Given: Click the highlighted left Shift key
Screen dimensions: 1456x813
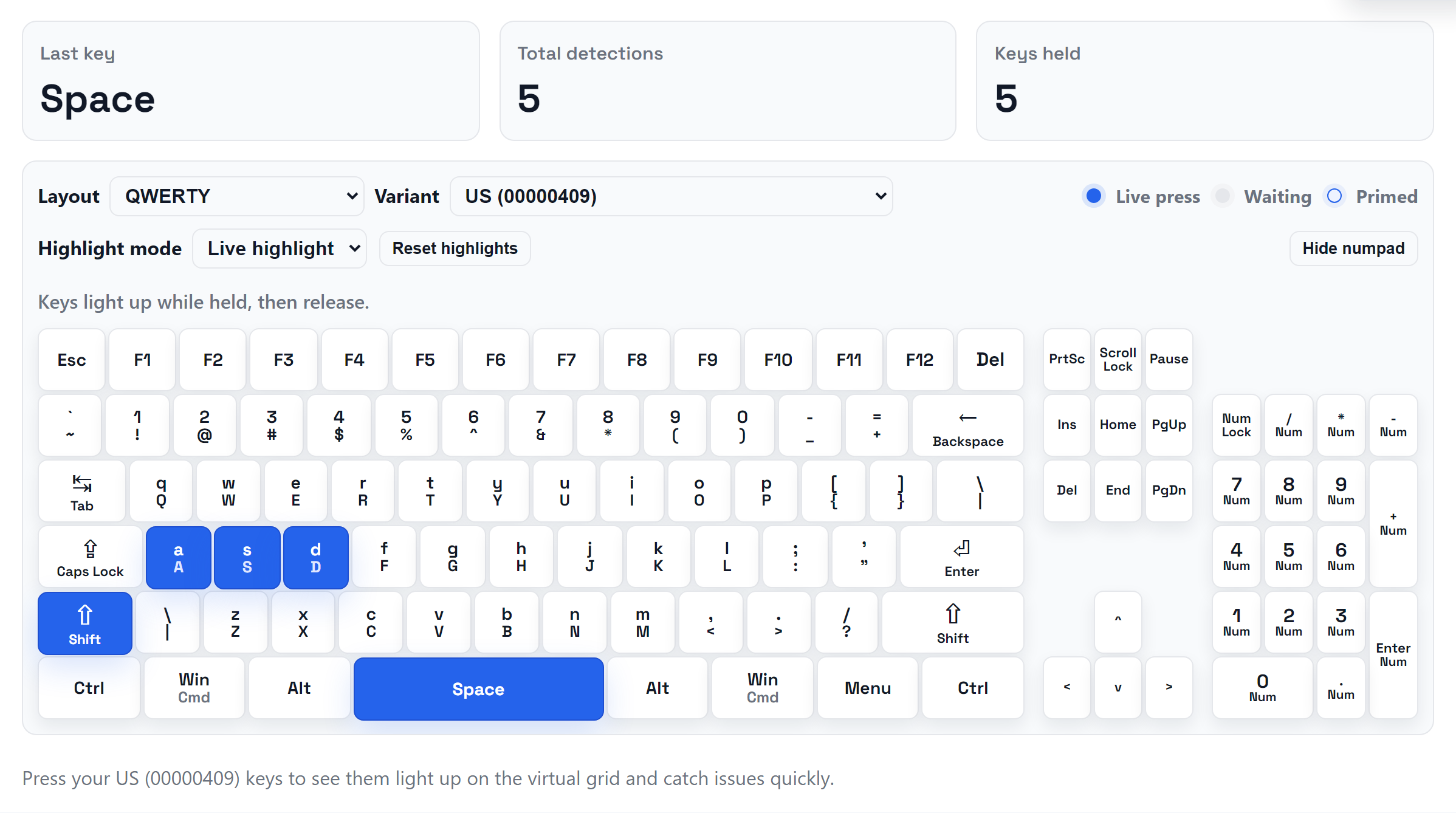Looking at the screenshot, I should tap(84, 623).
